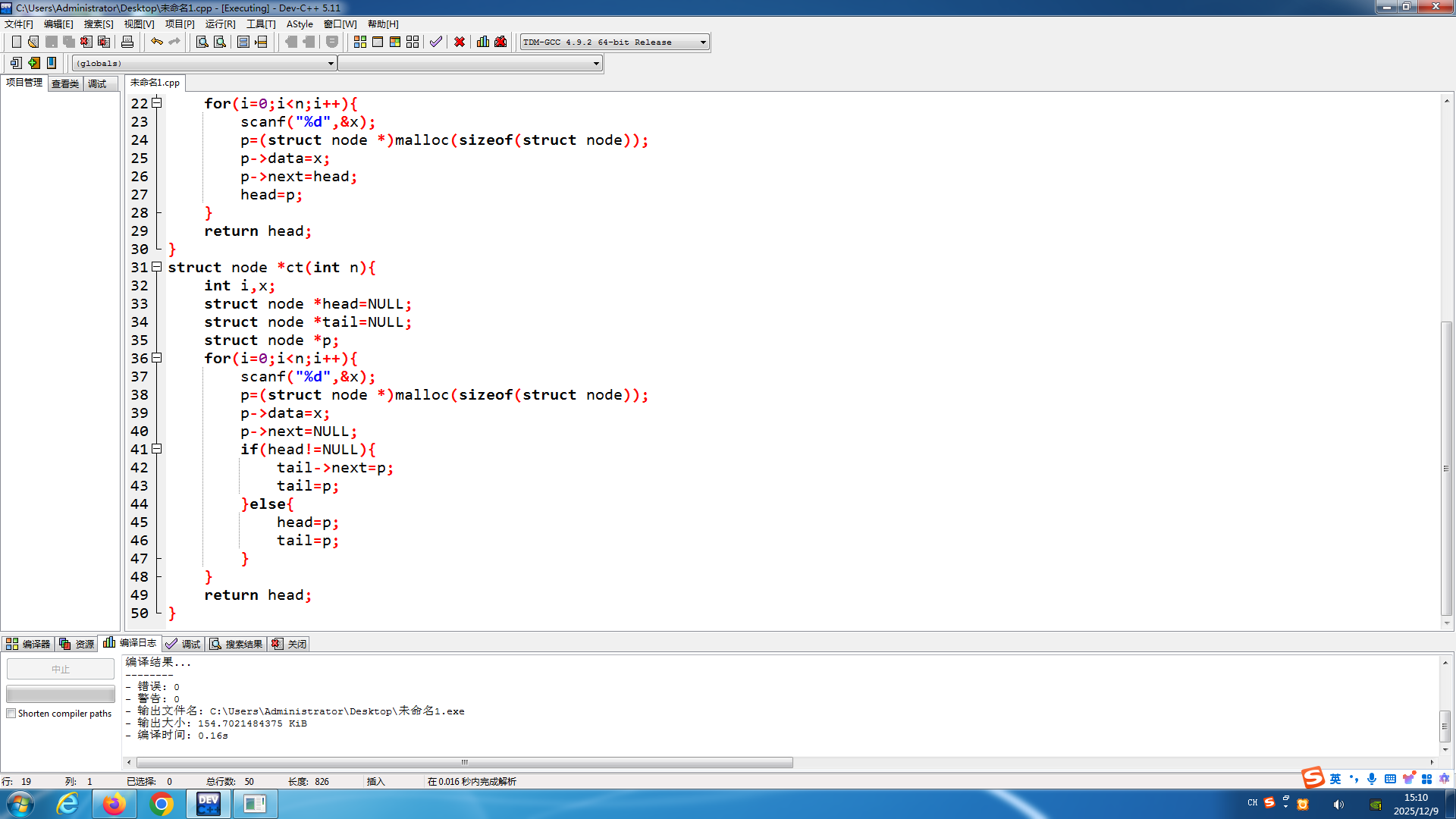Click the syntax check checkmark icon
Viewport: 1456px width, 819px height.
coord(435,42)
